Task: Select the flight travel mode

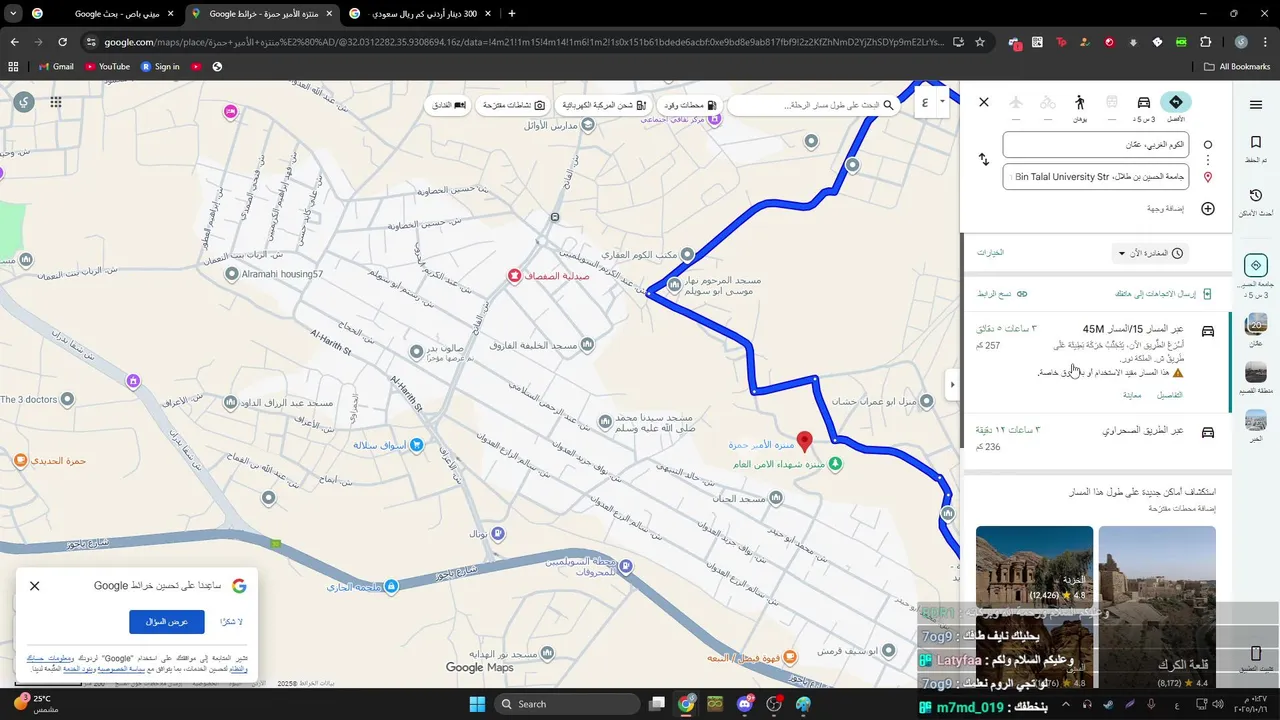Action: 1016,103
